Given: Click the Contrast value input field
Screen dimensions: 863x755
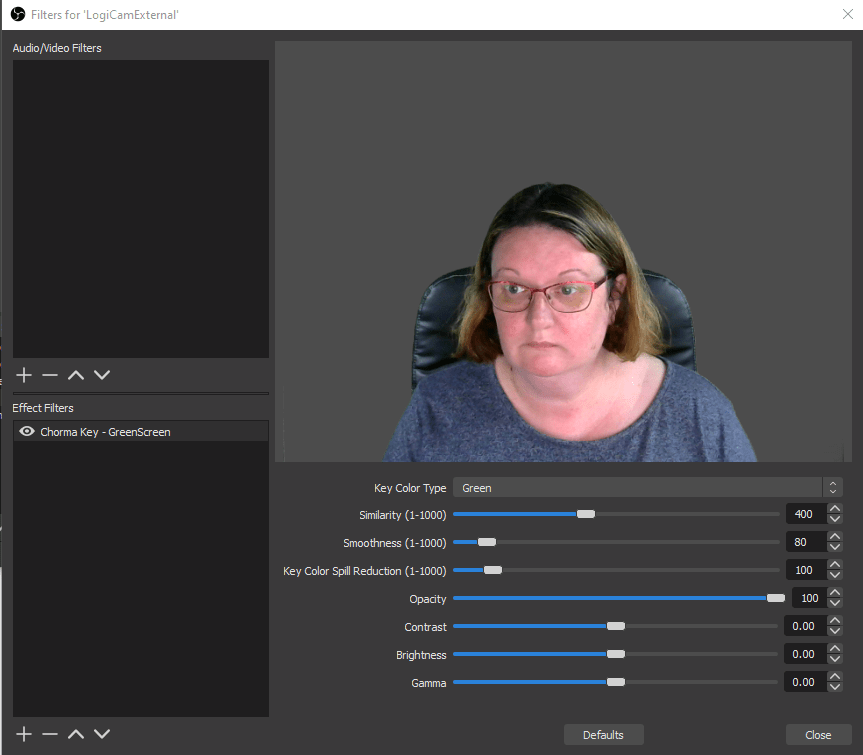Looking at the screenshot, I should tap(803, 626).
